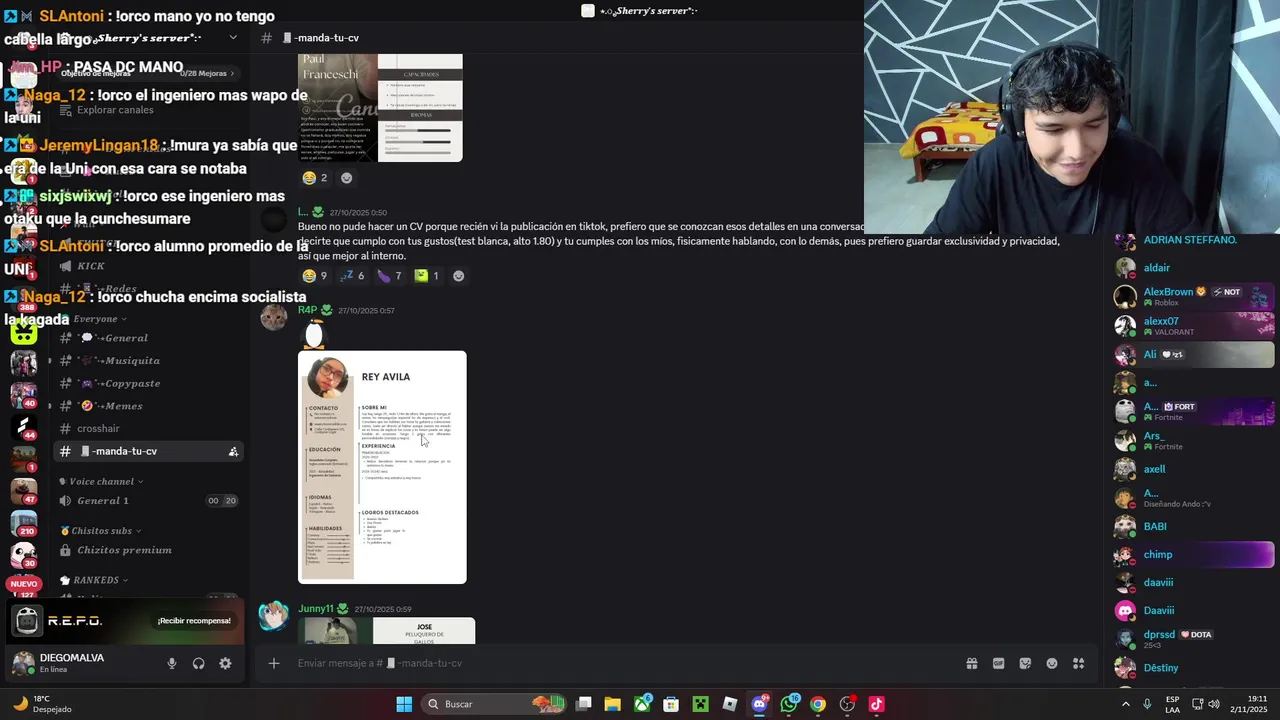1280x720 pixels.
Task: Open member BABI in member list
Action: (x=1194, y=527)
